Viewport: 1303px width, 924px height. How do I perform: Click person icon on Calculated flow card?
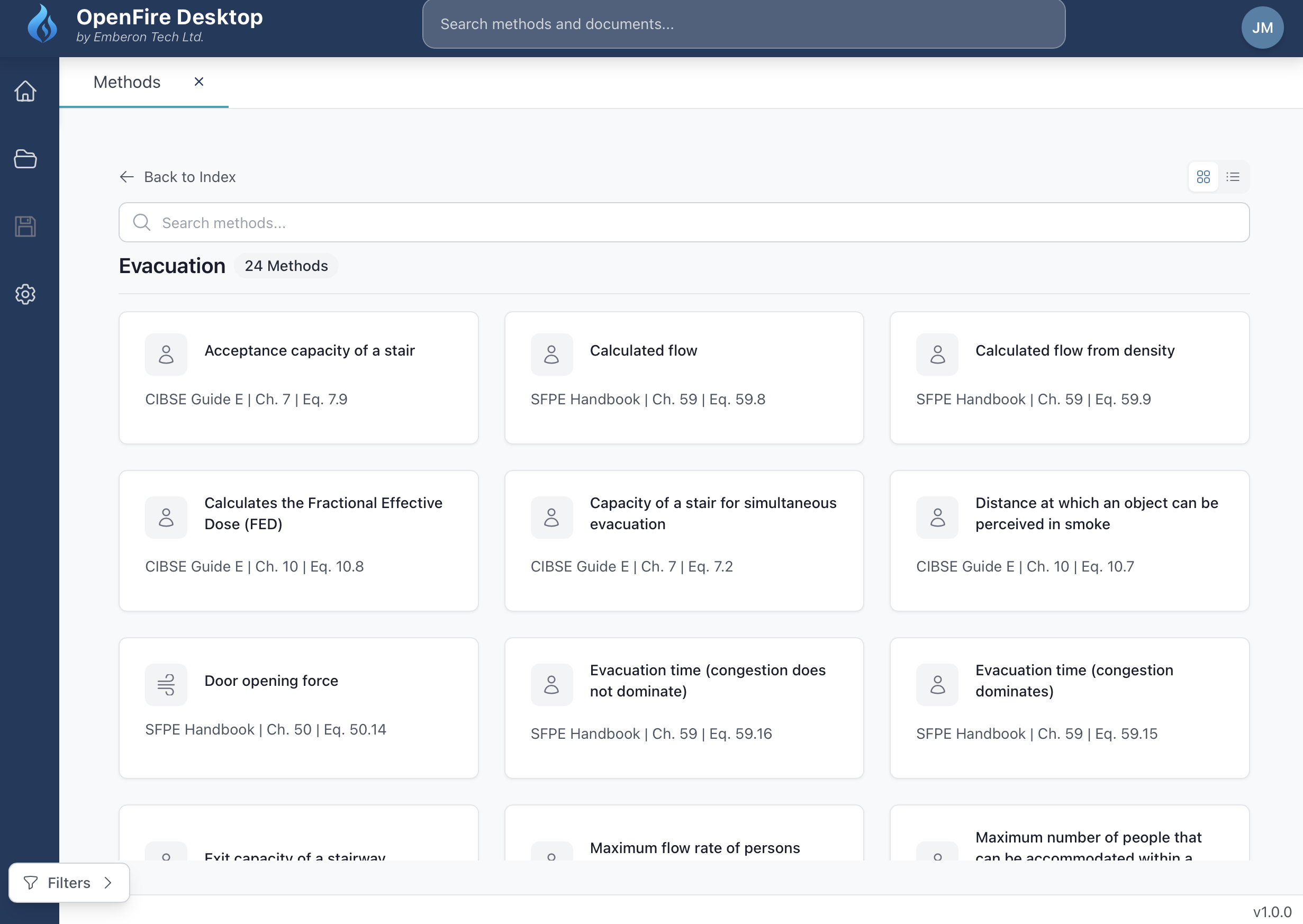click(551, 354)
